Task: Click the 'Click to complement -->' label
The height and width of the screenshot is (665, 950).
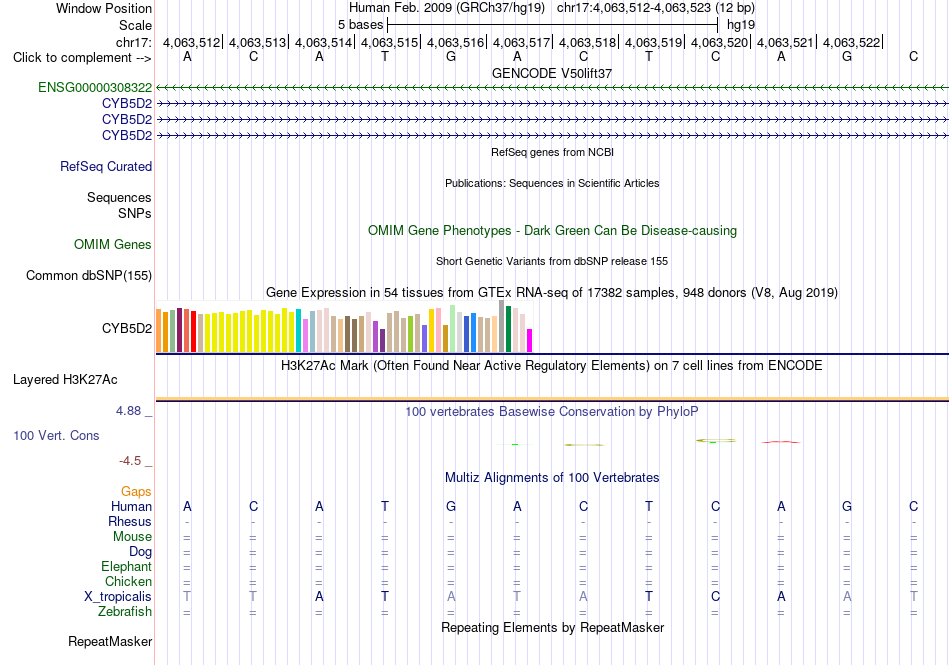Action: click(82, 58)
